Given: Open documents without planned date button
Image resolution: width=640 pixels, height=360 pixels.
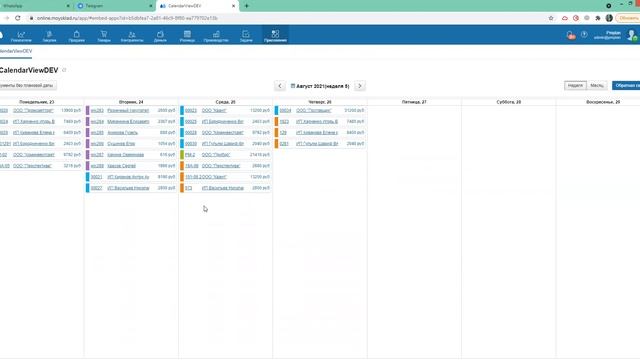Looking at the screenshot, I should (27, 86).
